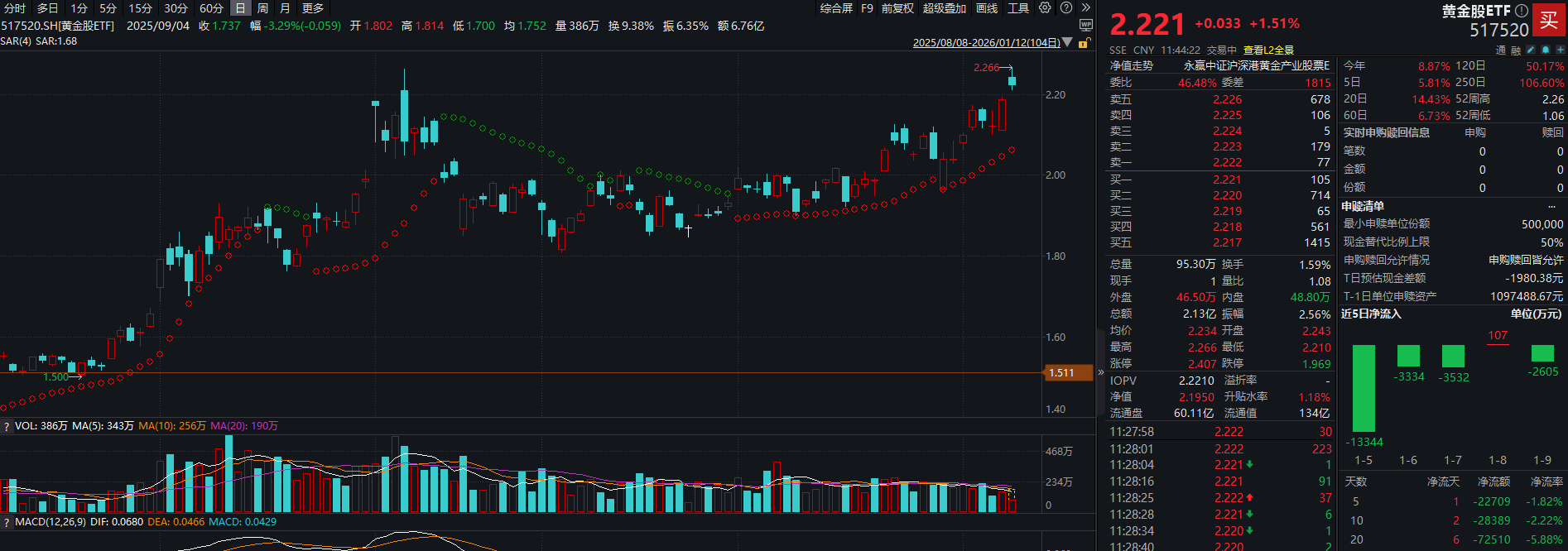The image size is (1568, 551).
Task: Expand the double-arrow toolbar overflow icon
Action: (x=1086, y=7)
